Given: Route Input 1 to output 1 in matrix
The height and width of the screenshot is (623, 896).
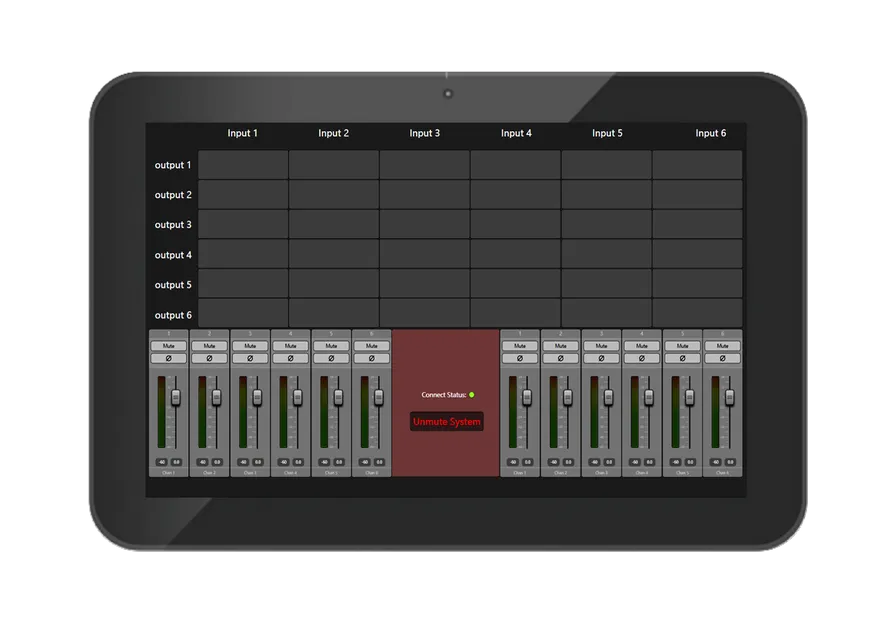Looking at the screenshot, I should [243, 165].
